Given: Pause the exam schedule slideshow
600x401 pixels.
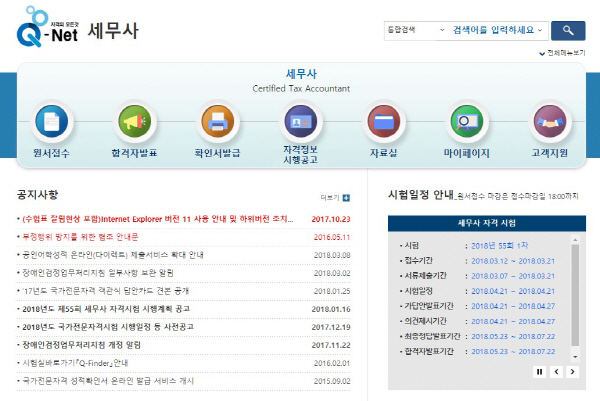Looking at the screenshot, I should (540, 372).
